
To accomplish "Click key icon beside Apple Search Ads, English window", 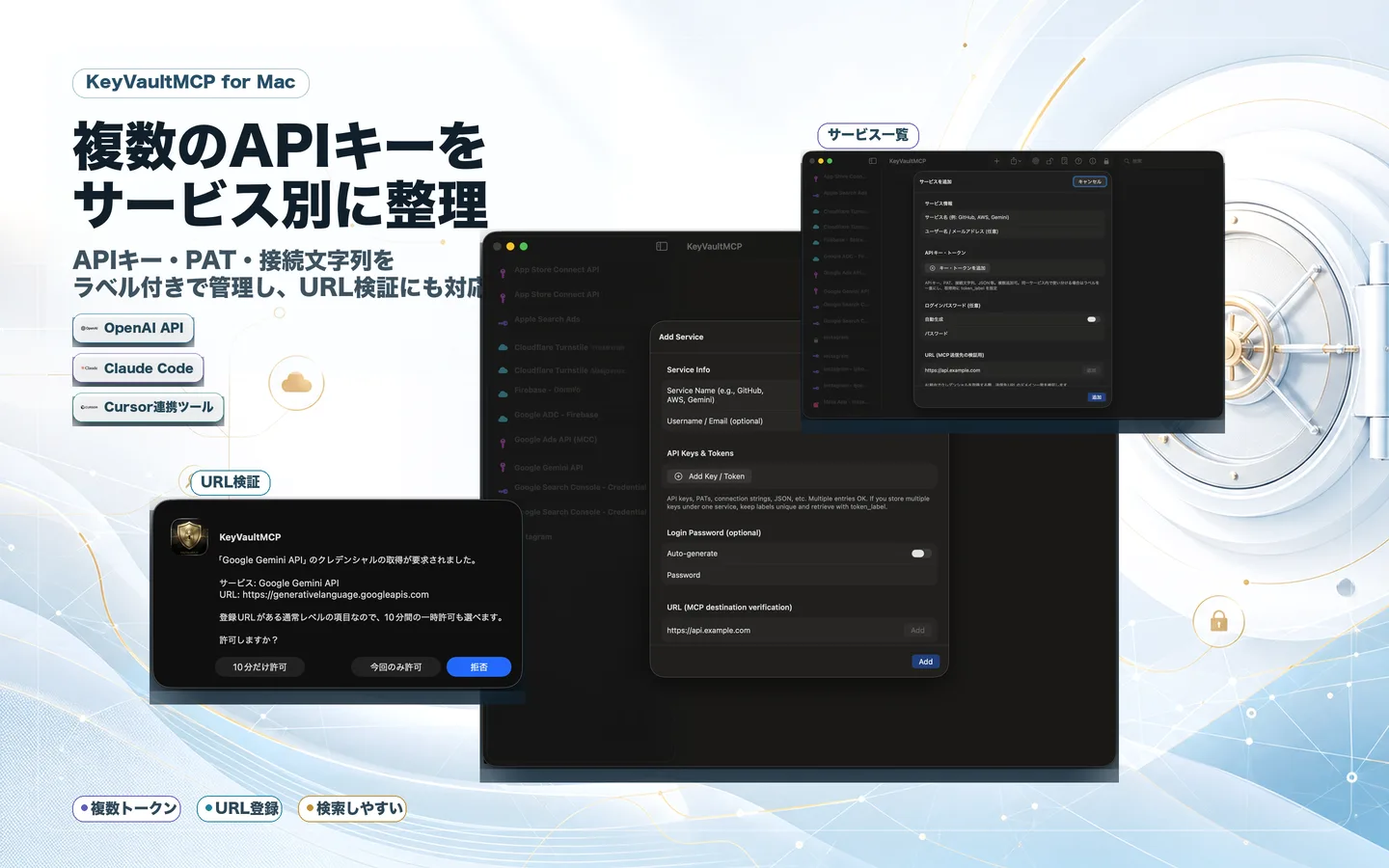I will tap(503, 322).
